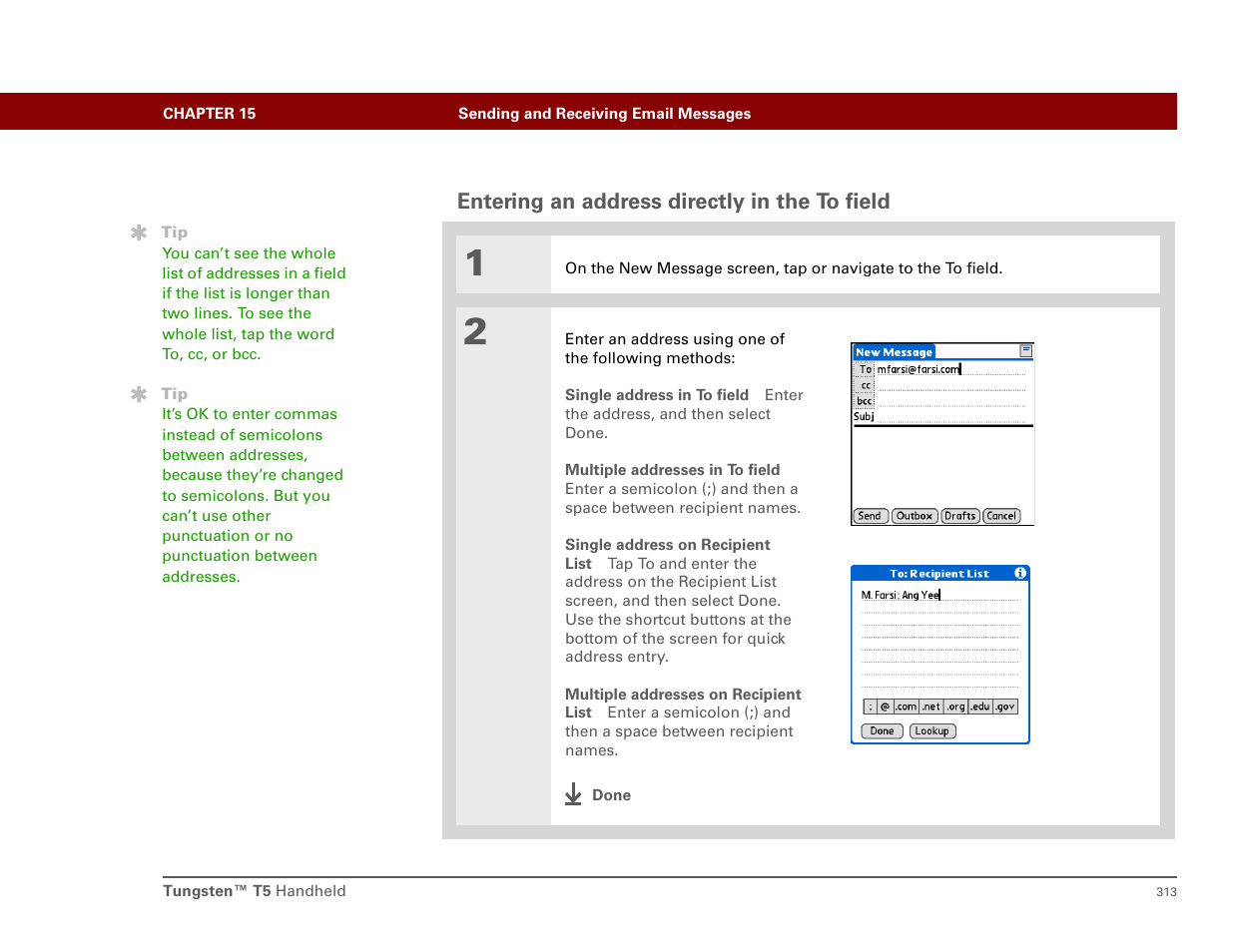
Task: Click the To: Recipient List title bar
Action: 939,574
